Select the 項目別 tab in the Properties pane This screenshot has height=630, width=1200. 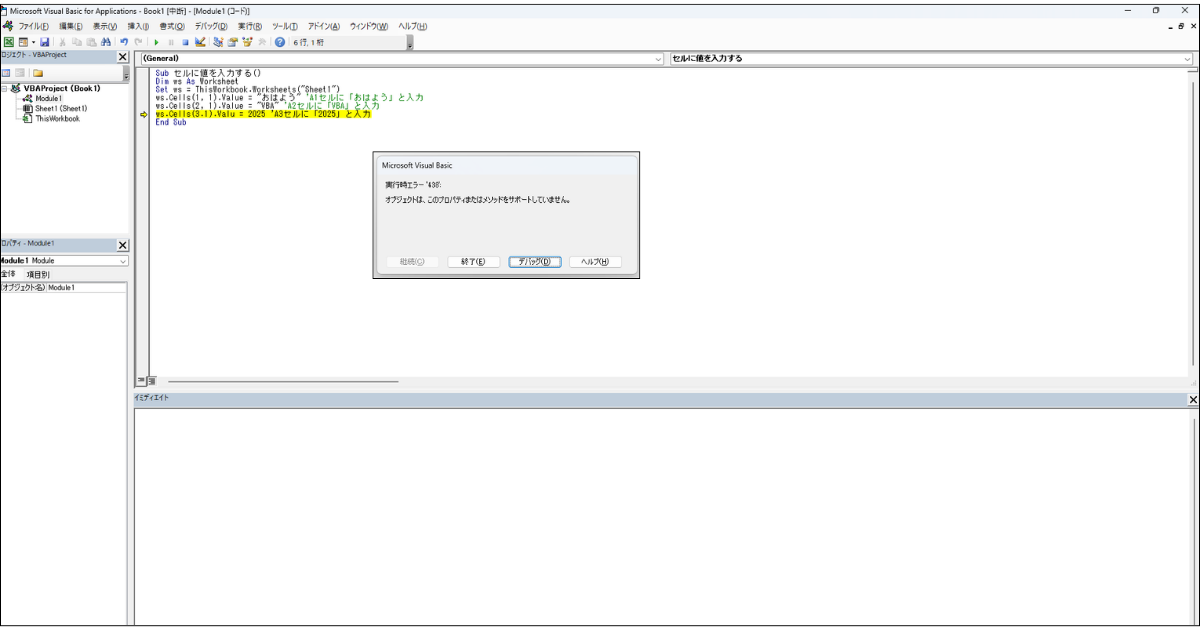38,274
